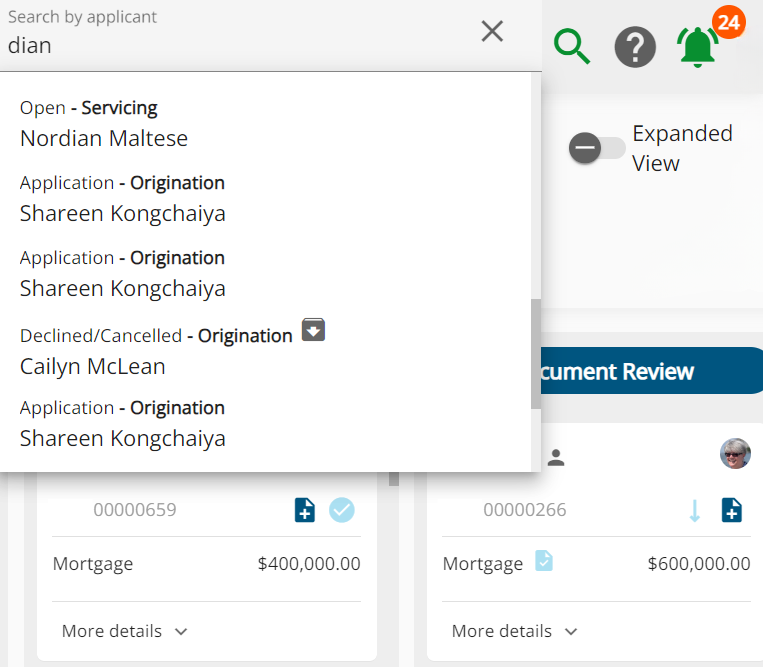Image resolution: width=763 pixels, height=667 pixels.
Task: Click the $400,000.00 mortgage amount
Action: tap(309, 563)
